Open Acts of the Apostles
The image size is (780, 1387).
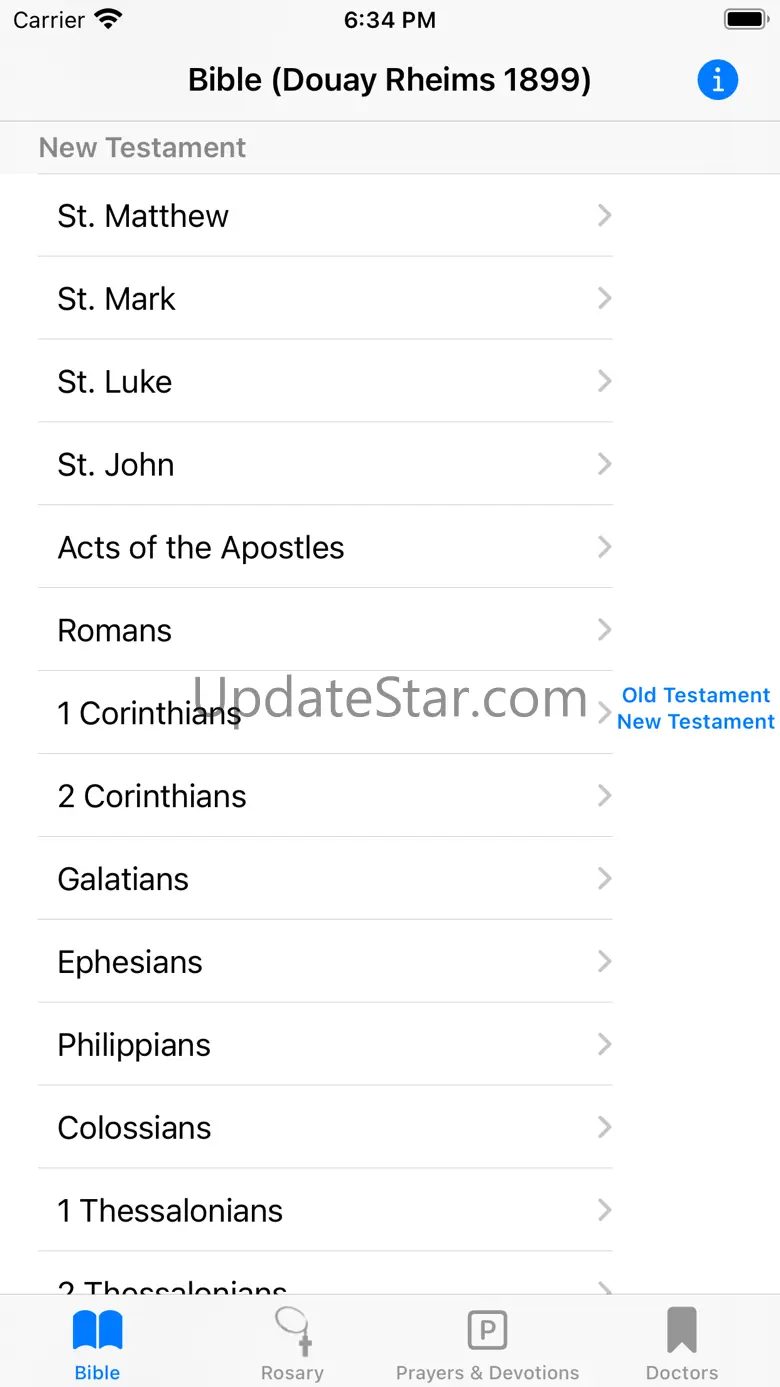click(x=201, y=548)
